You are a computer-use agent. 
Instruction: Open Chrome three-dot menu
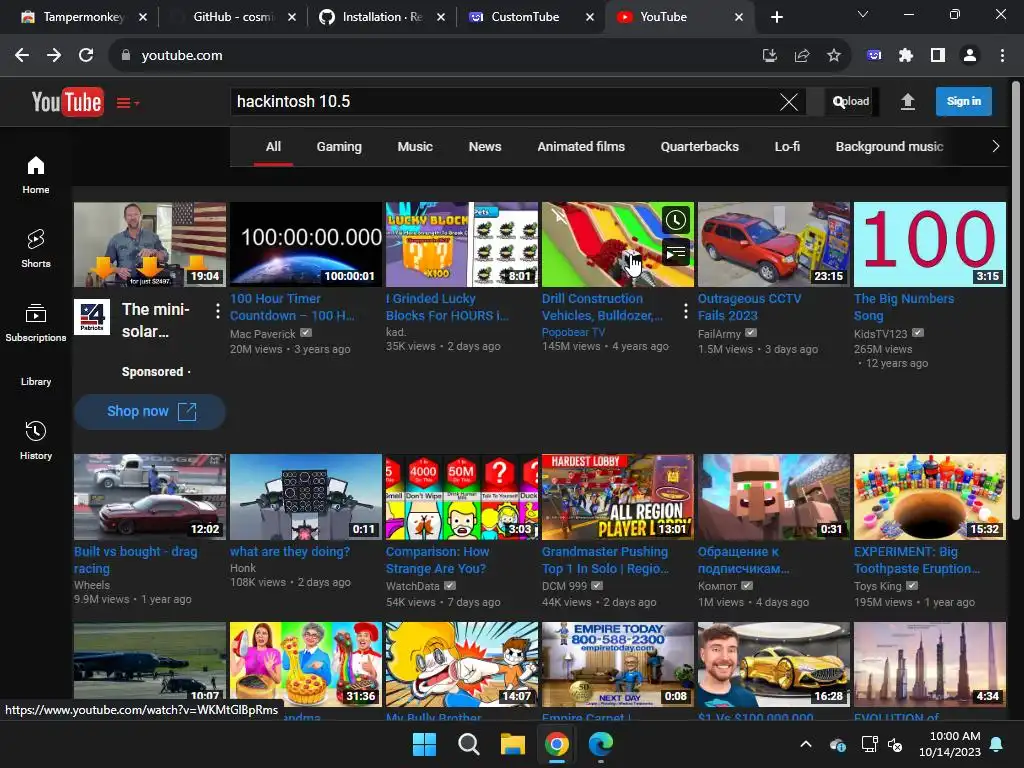point(1002,56)
